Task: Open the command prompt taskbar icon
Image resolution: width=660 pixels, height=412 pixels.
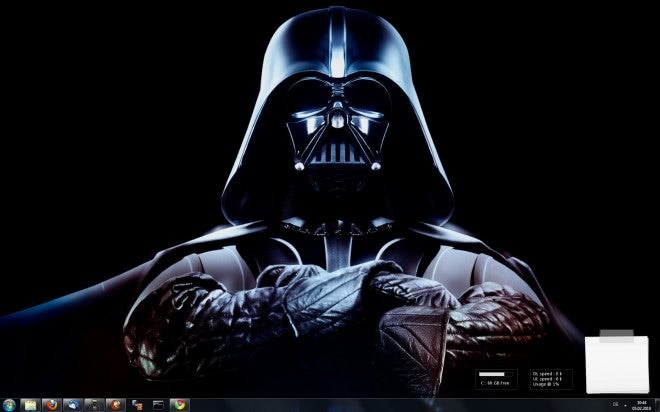Action: 158,405
